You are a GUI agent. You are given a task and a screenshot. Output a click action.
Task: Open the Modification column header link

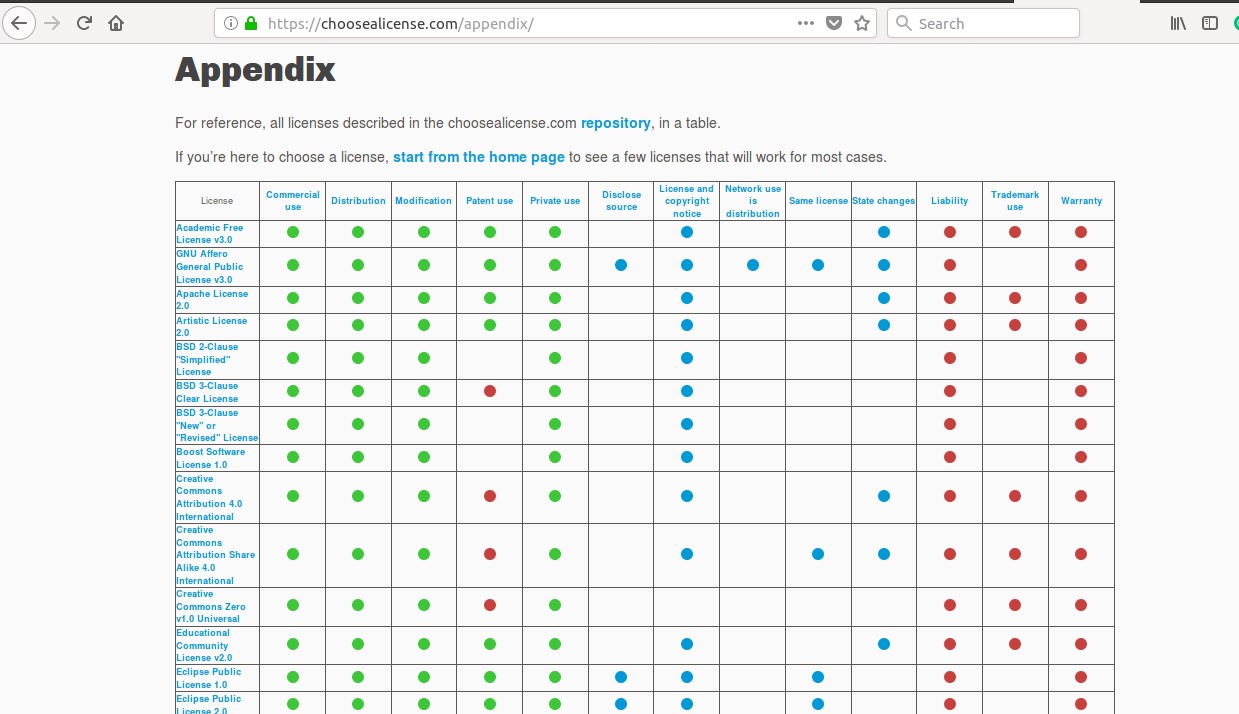423,201
